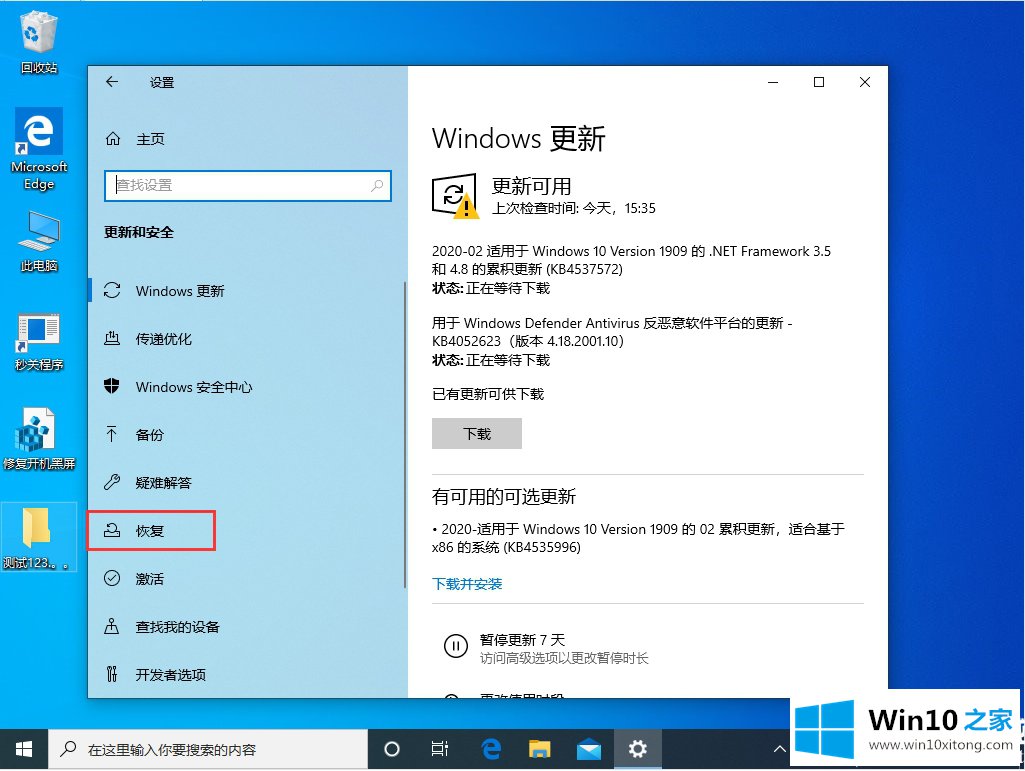Select the 恢复 recovery icon
This screenshot has width=1025, height=771.
pos(112,530)
